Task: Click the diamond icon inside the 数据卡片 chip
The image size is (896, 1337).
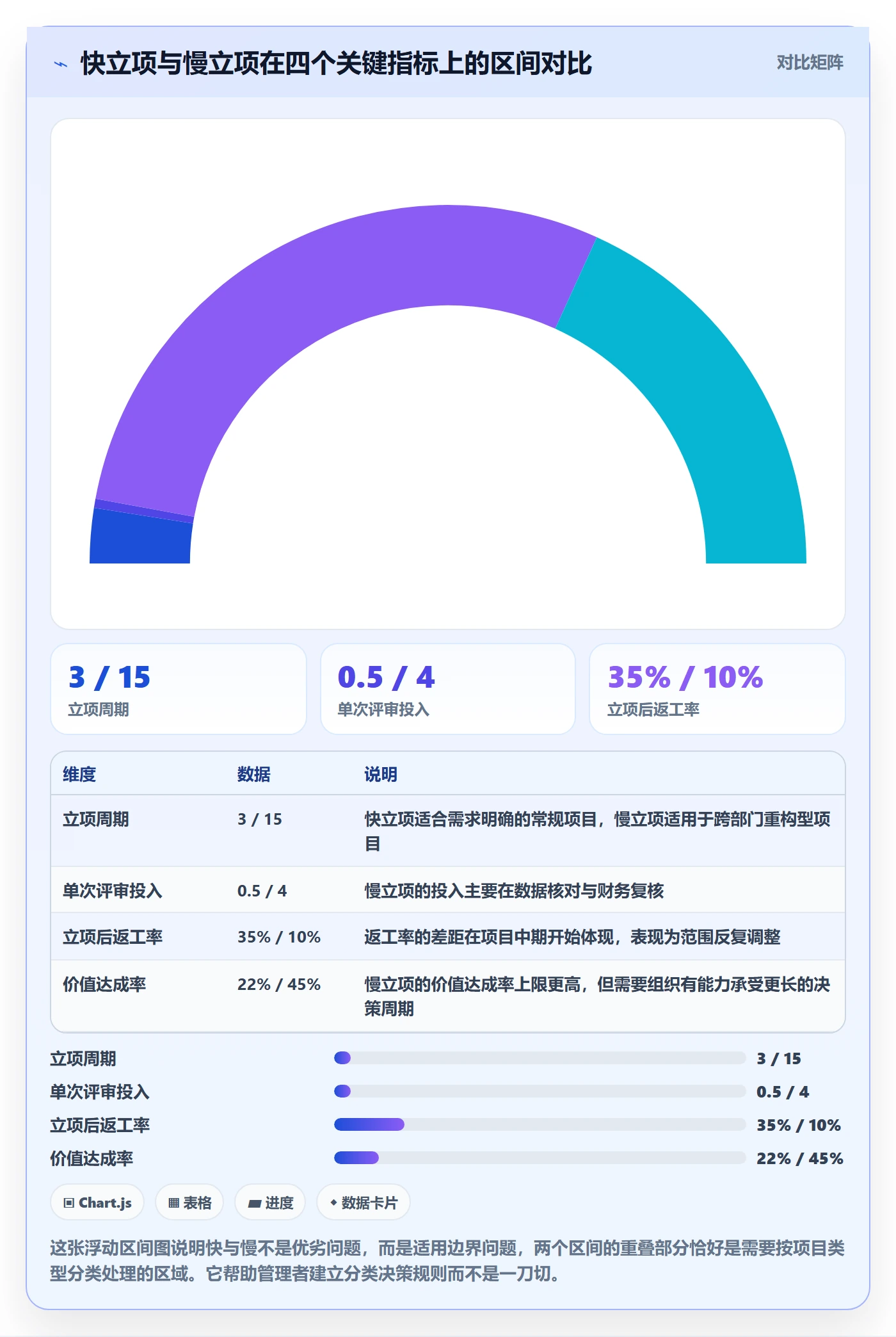Action: [333, 1203]
